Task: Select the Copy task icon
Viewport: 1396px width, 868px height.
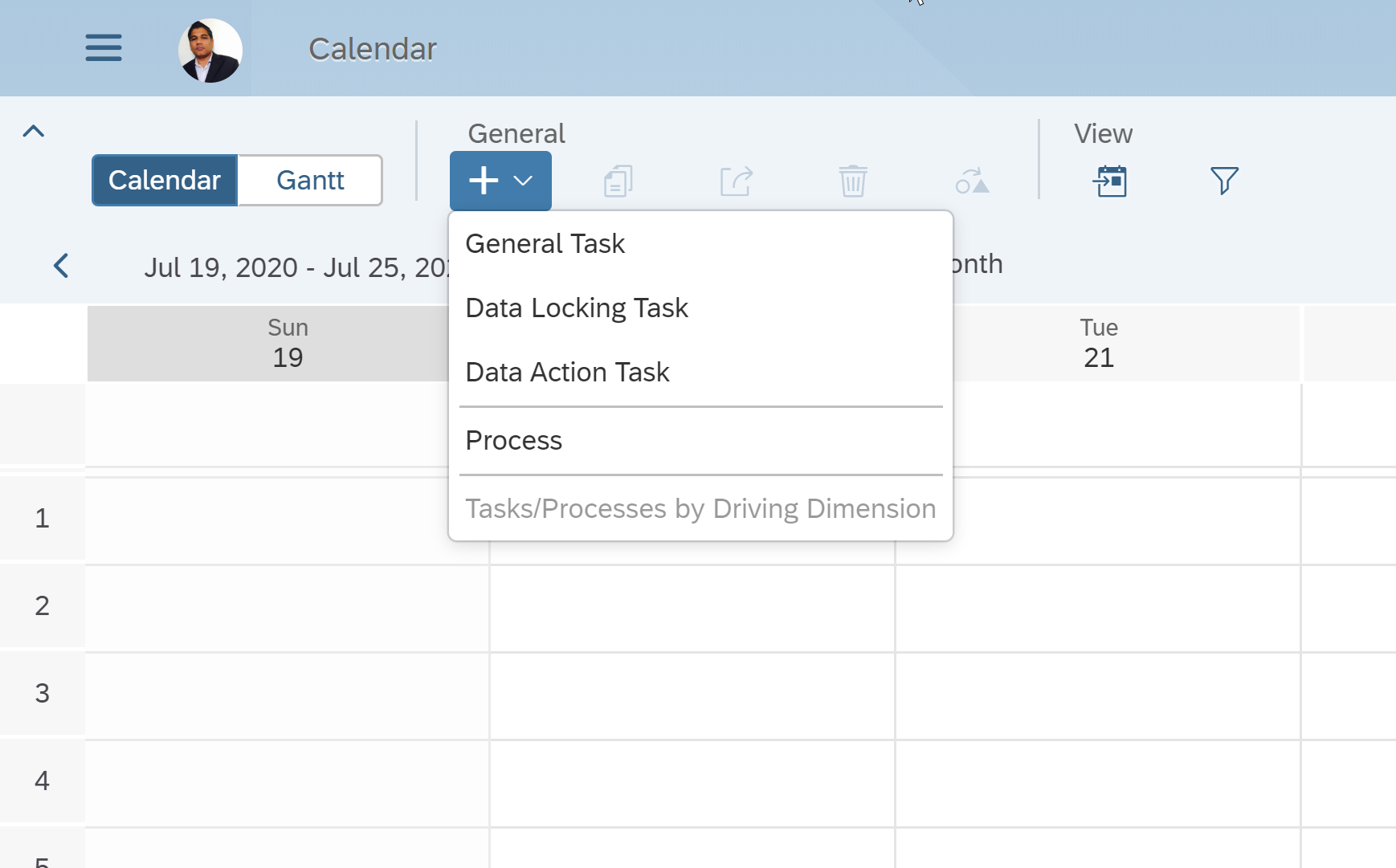Action: (x=618, y=181)
